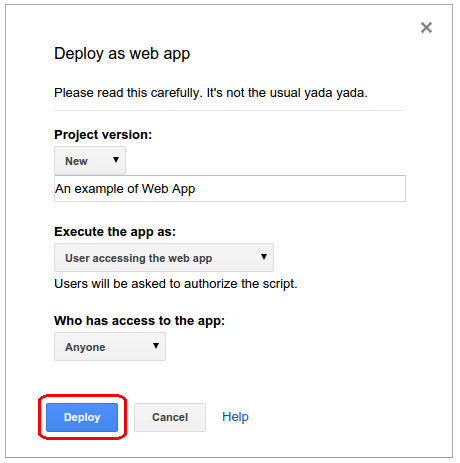Viewport: 460px width, 463px height.
Task: Close the Deploy as web app dialog
Action: tap(426, 27)
